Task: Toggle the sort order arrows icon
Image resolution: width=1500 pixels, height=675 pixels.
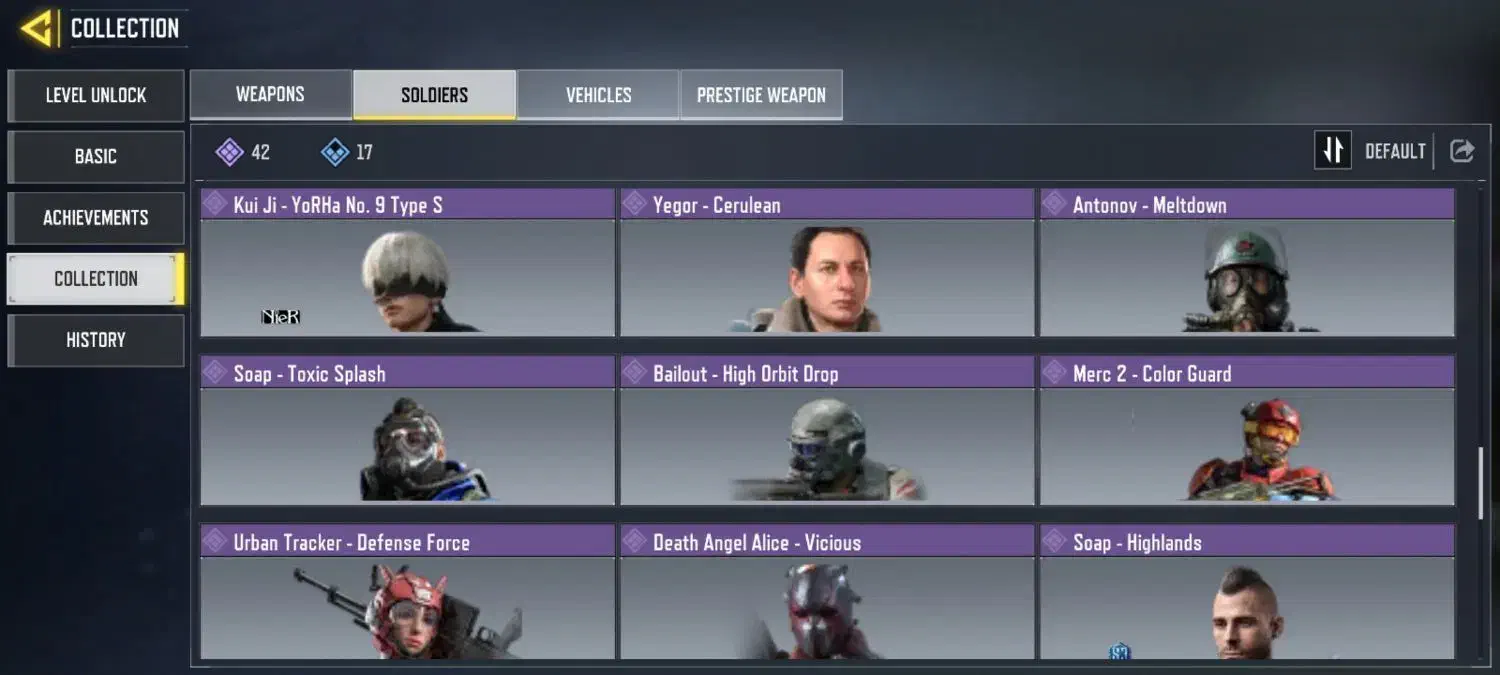Action: point(1333,151)
